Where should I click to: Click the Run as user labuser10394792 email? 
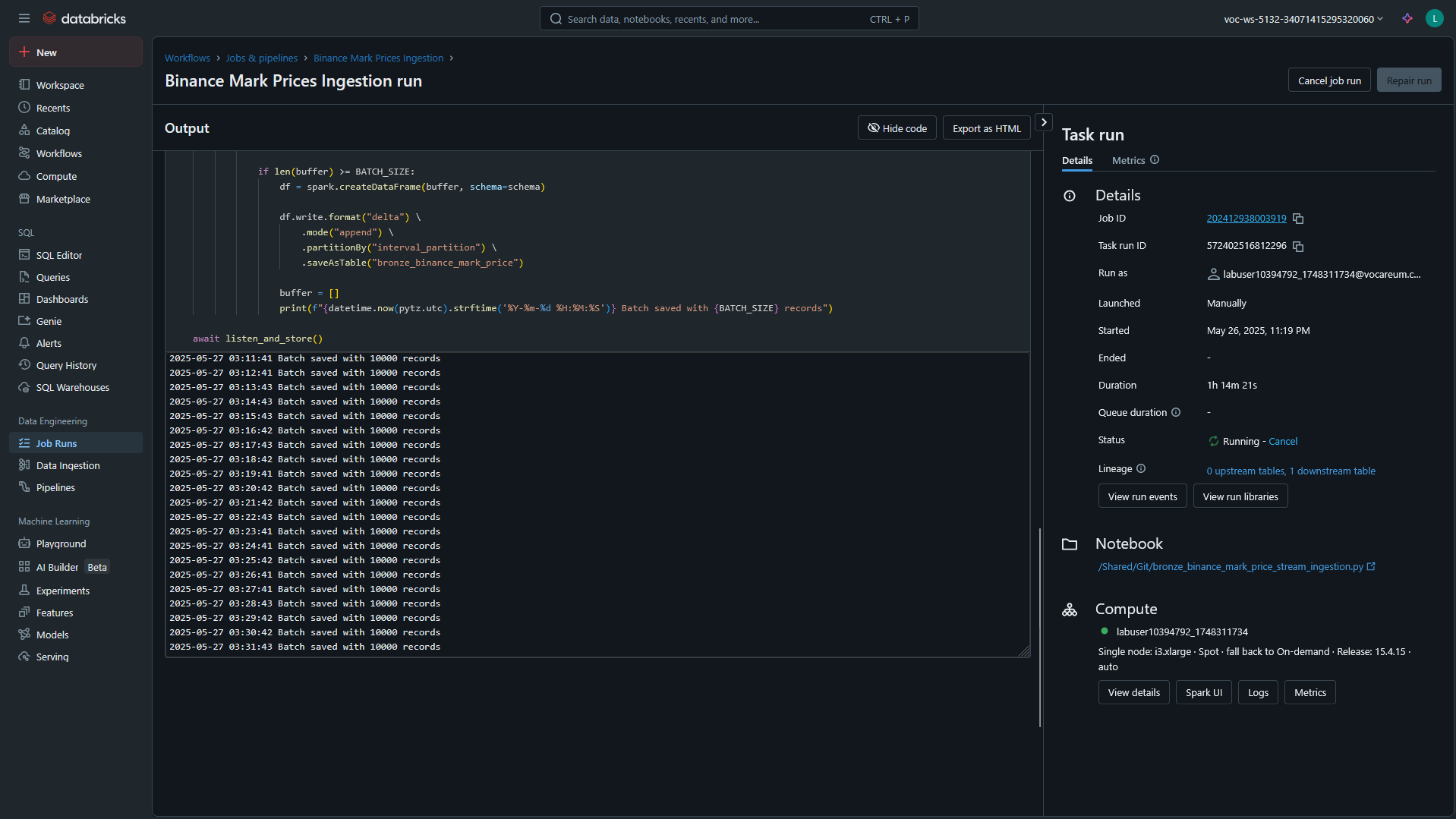[1321, 274]
